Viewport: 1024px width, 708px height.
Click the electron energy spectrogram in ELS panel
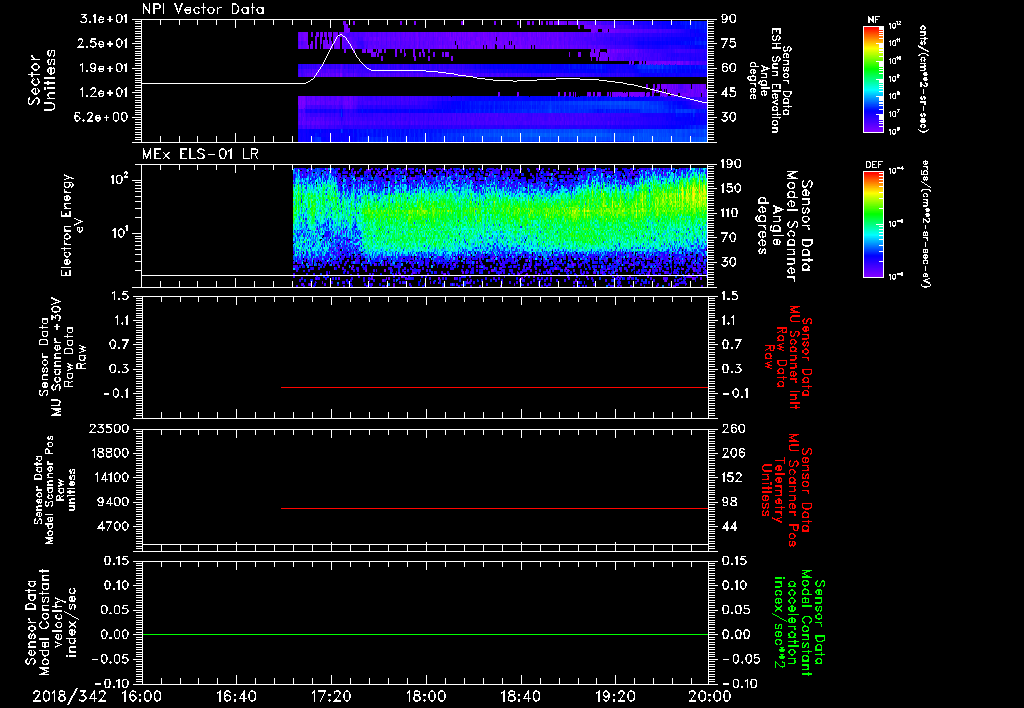(x=500, y=227)
